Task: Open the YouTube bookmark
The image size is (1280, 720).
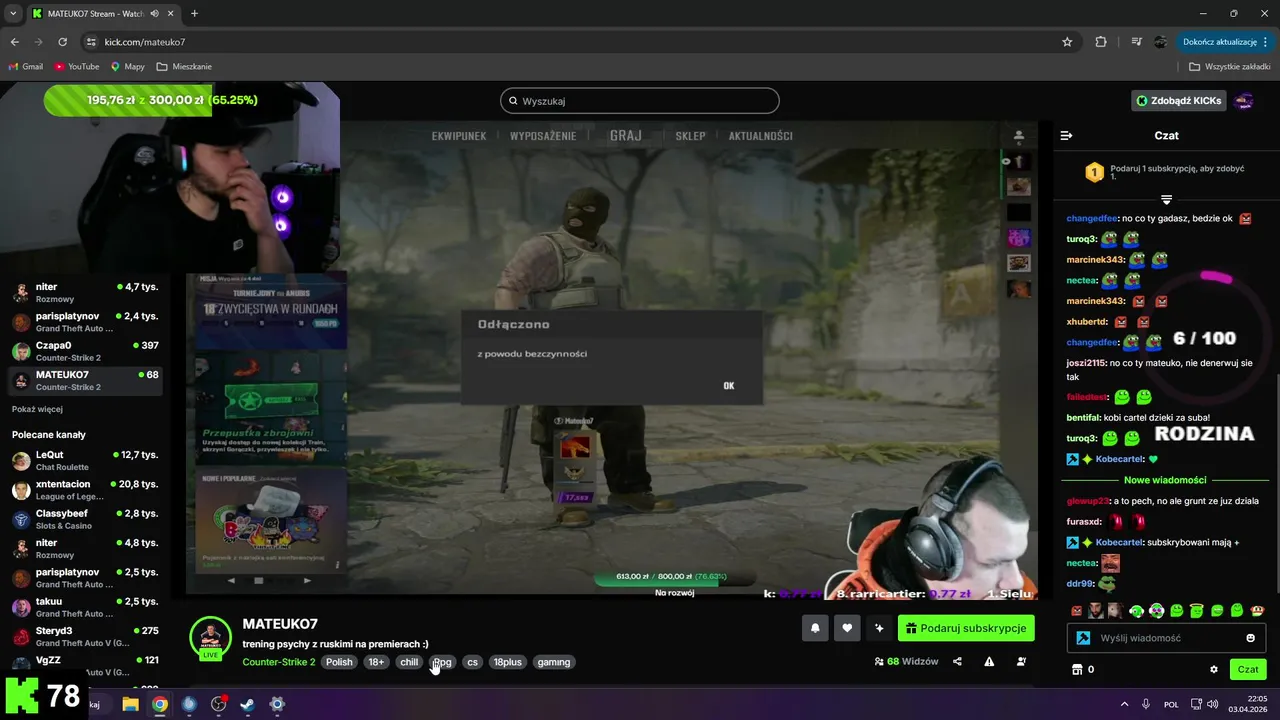Action: click(x=77, y=66)
